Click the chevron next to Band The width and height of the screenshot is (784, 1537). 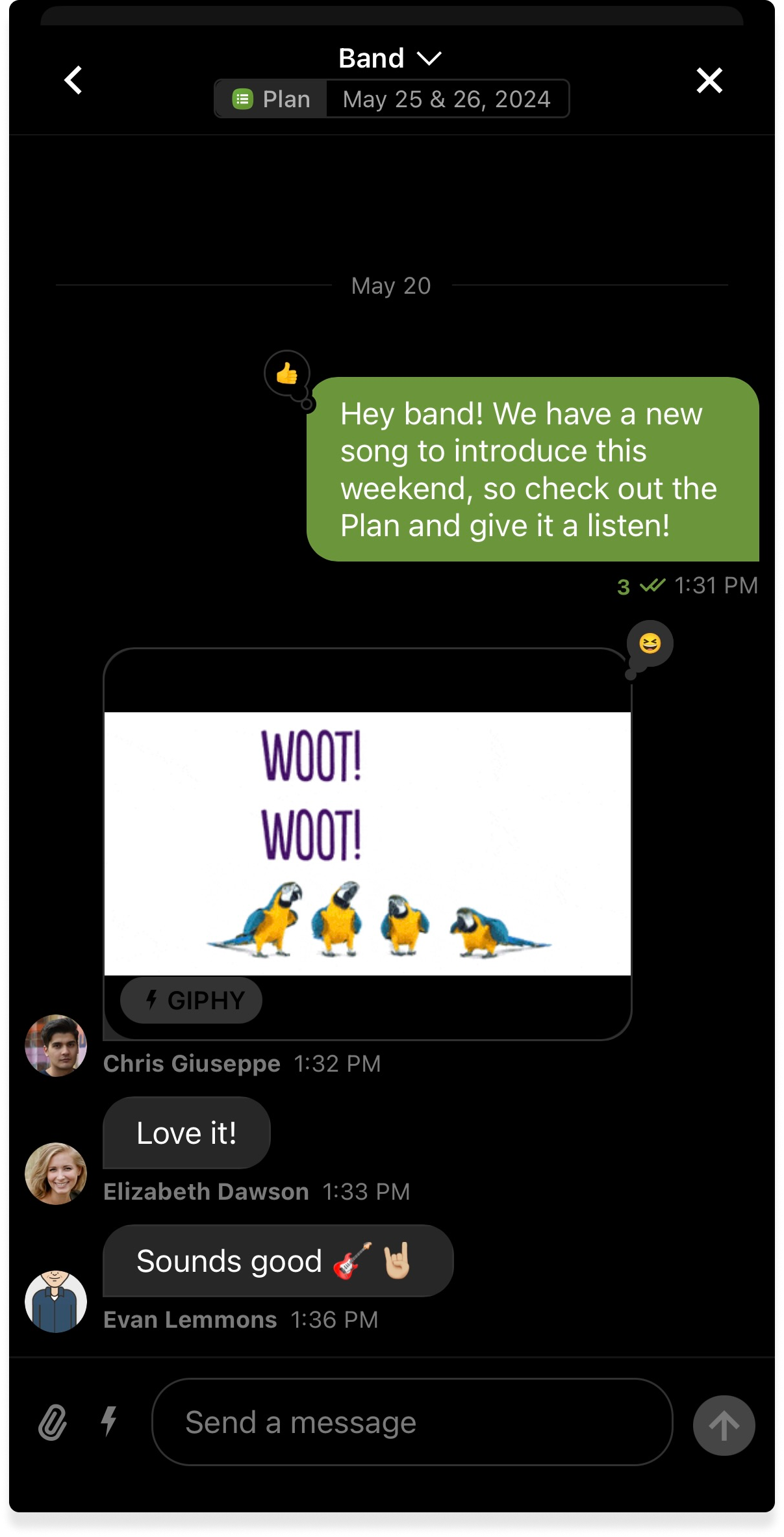429,59
